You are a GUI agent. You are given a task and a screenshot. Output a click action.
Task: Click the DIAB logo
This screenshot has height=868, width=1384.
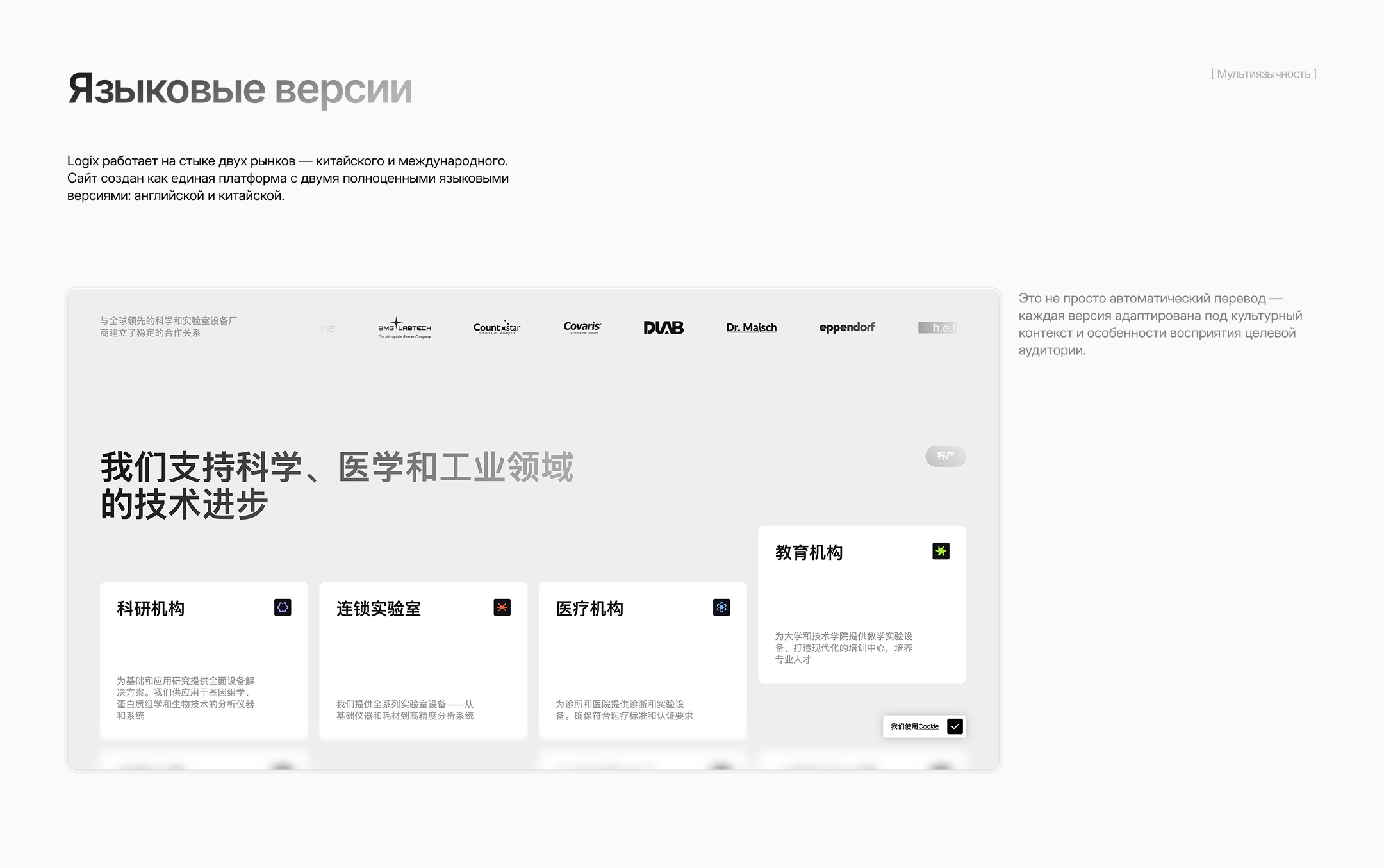pos(663,328)
